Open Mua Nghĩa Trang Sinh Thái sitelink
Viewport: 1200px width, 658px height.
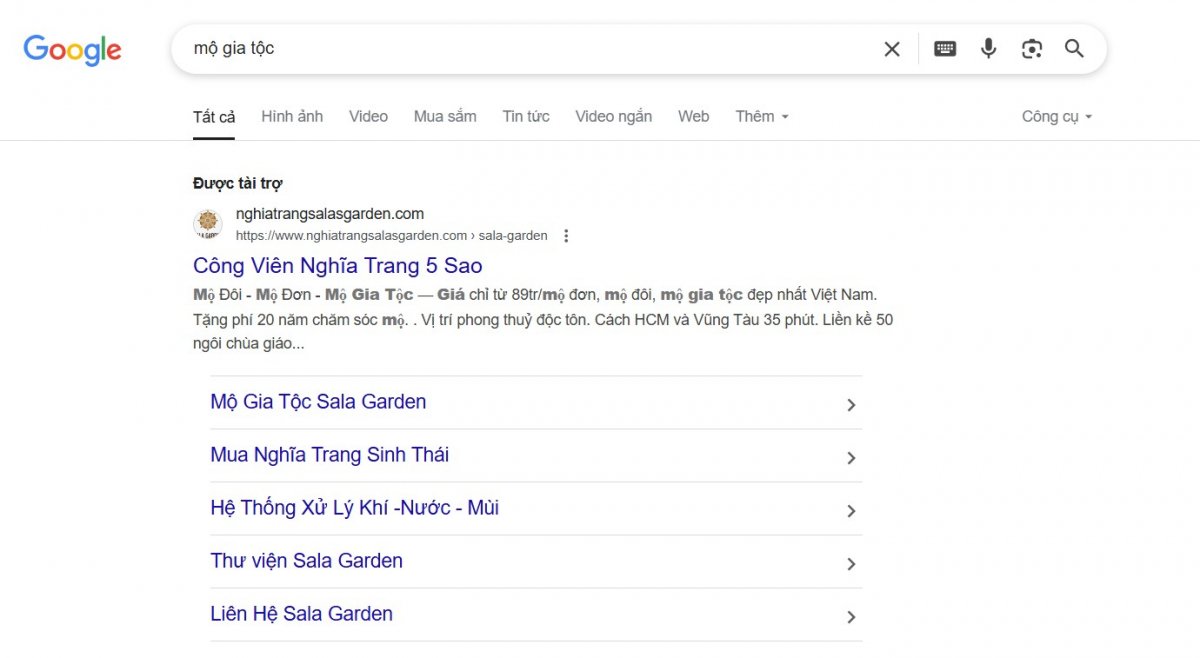tap(329, 455)
